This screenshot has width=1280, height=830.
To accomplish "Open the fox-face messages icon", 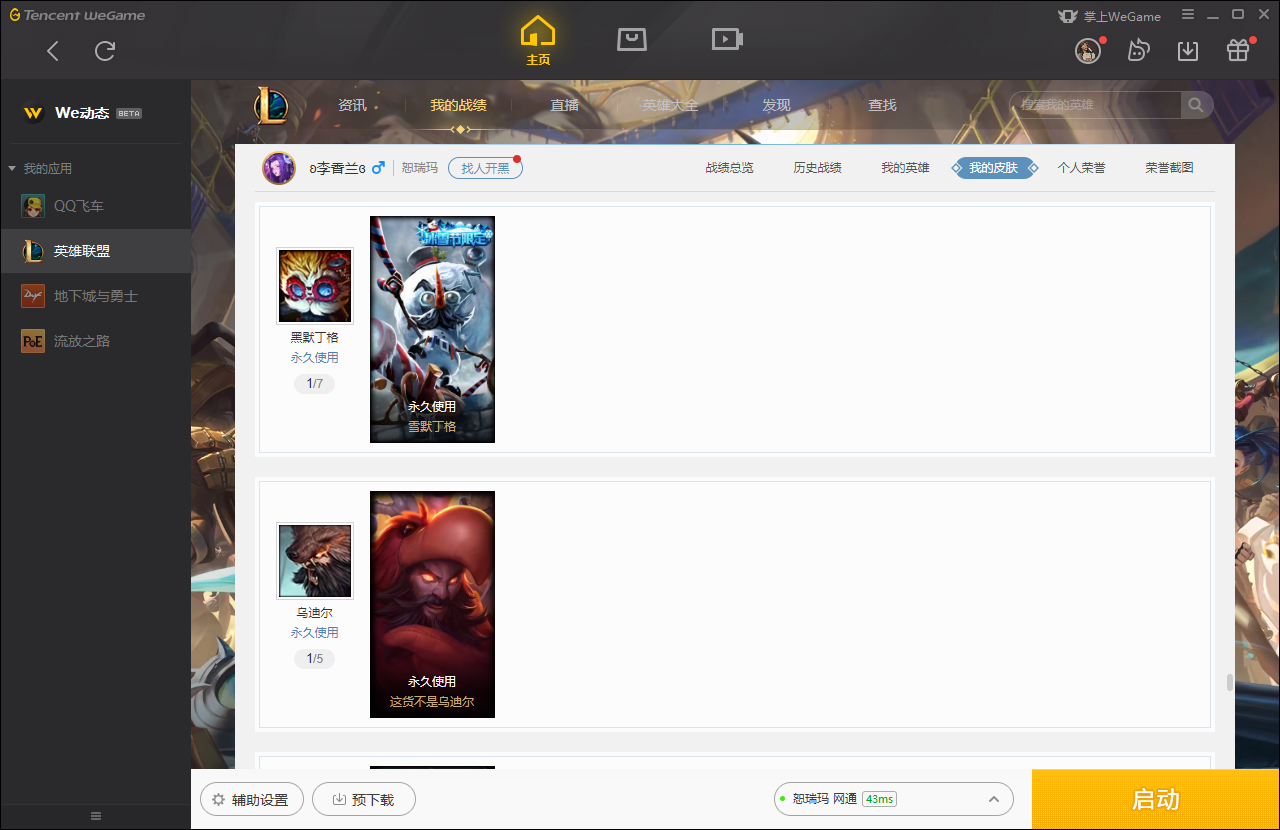I will point(1138,50).
